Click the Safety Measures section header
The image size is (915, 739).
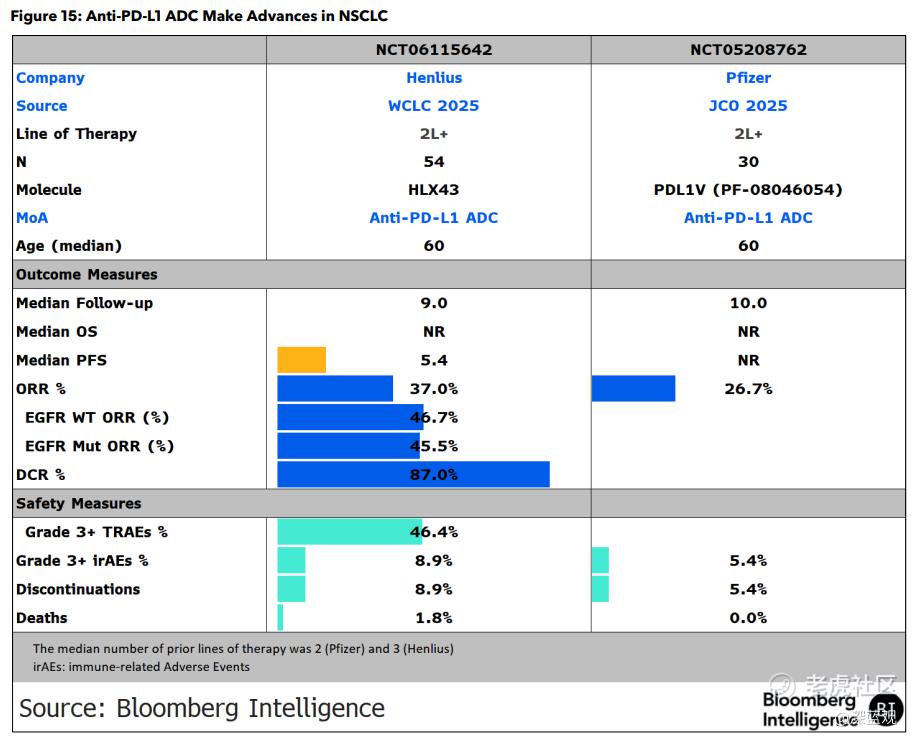pos(79,503)
